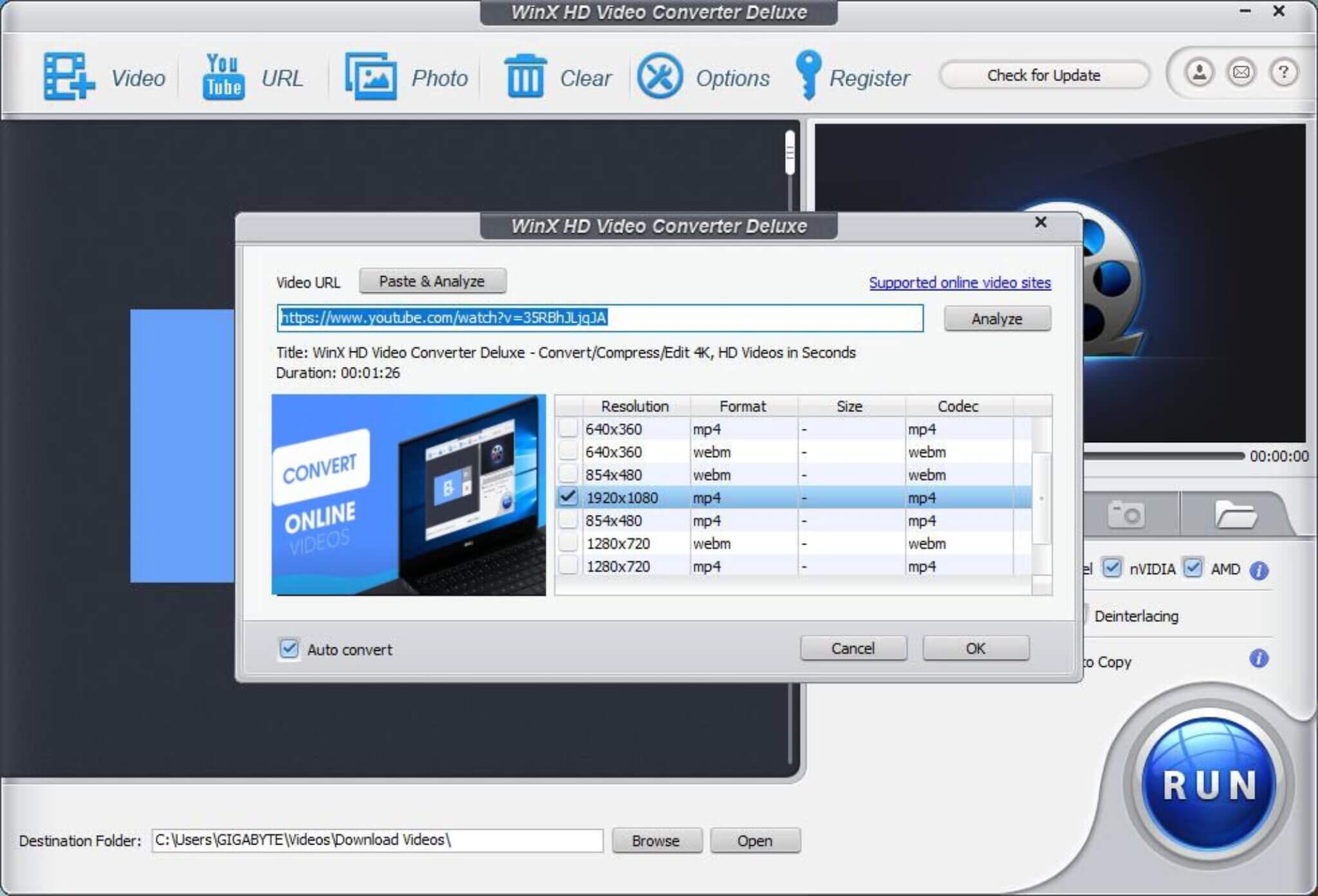Screen dimensions: 1318x896
Task: Click the add Video icon
Action: (68, 77)
